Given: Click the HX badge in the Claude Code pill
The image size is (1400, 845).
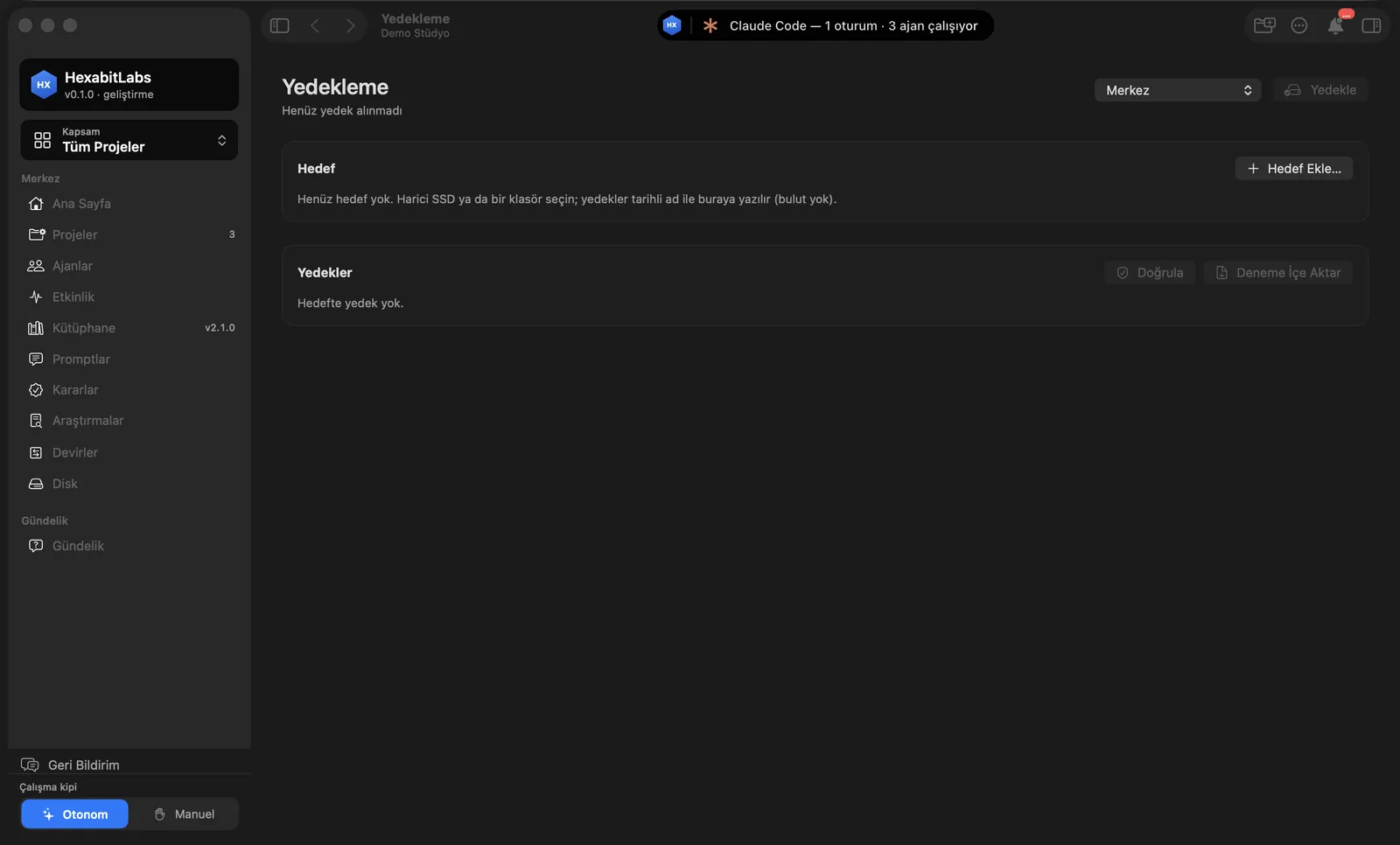Looking at the screenshot, I should [x=672, y=25].
